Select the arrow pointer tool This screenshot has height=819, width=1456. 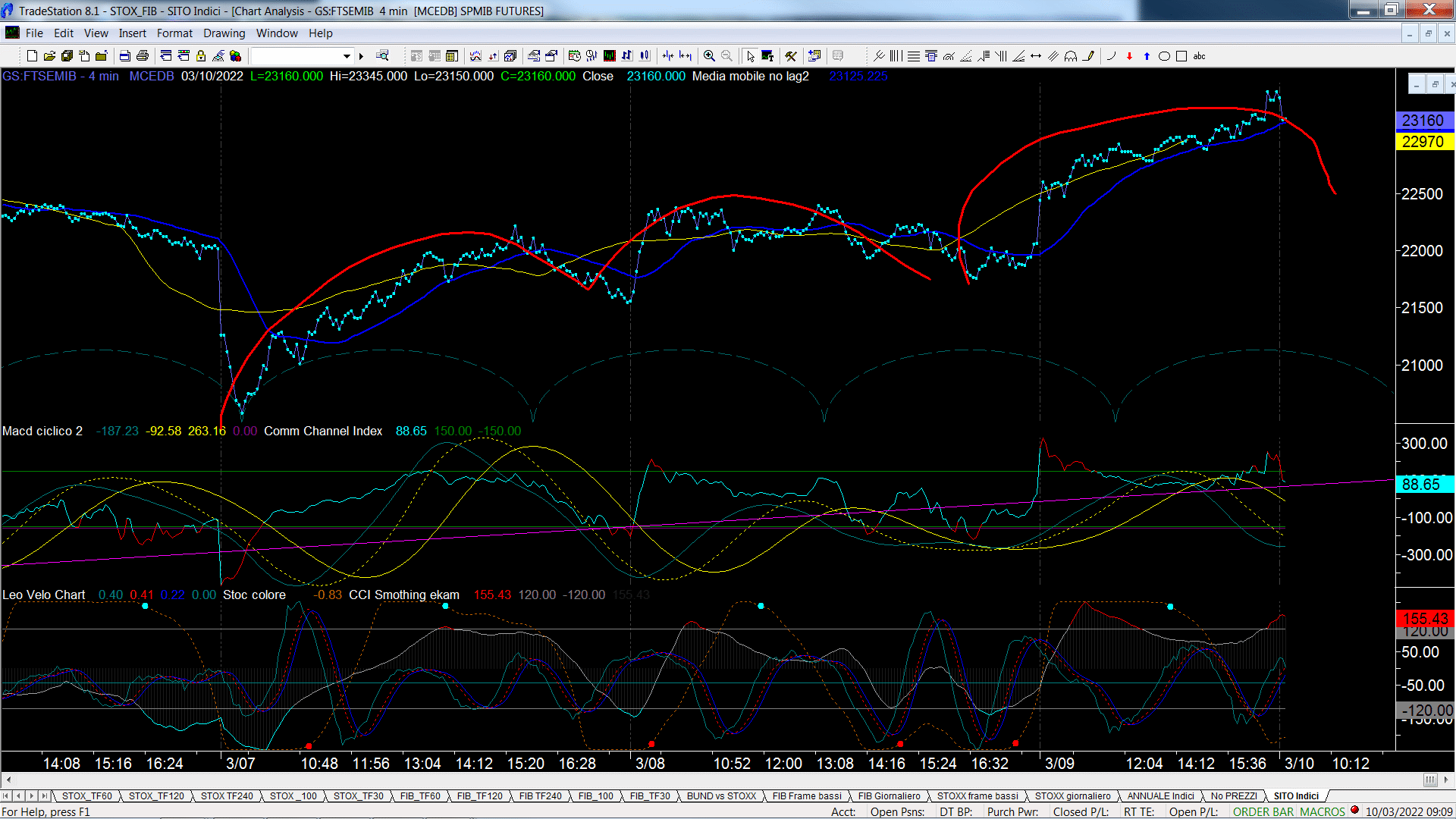[x=750, y=56]
